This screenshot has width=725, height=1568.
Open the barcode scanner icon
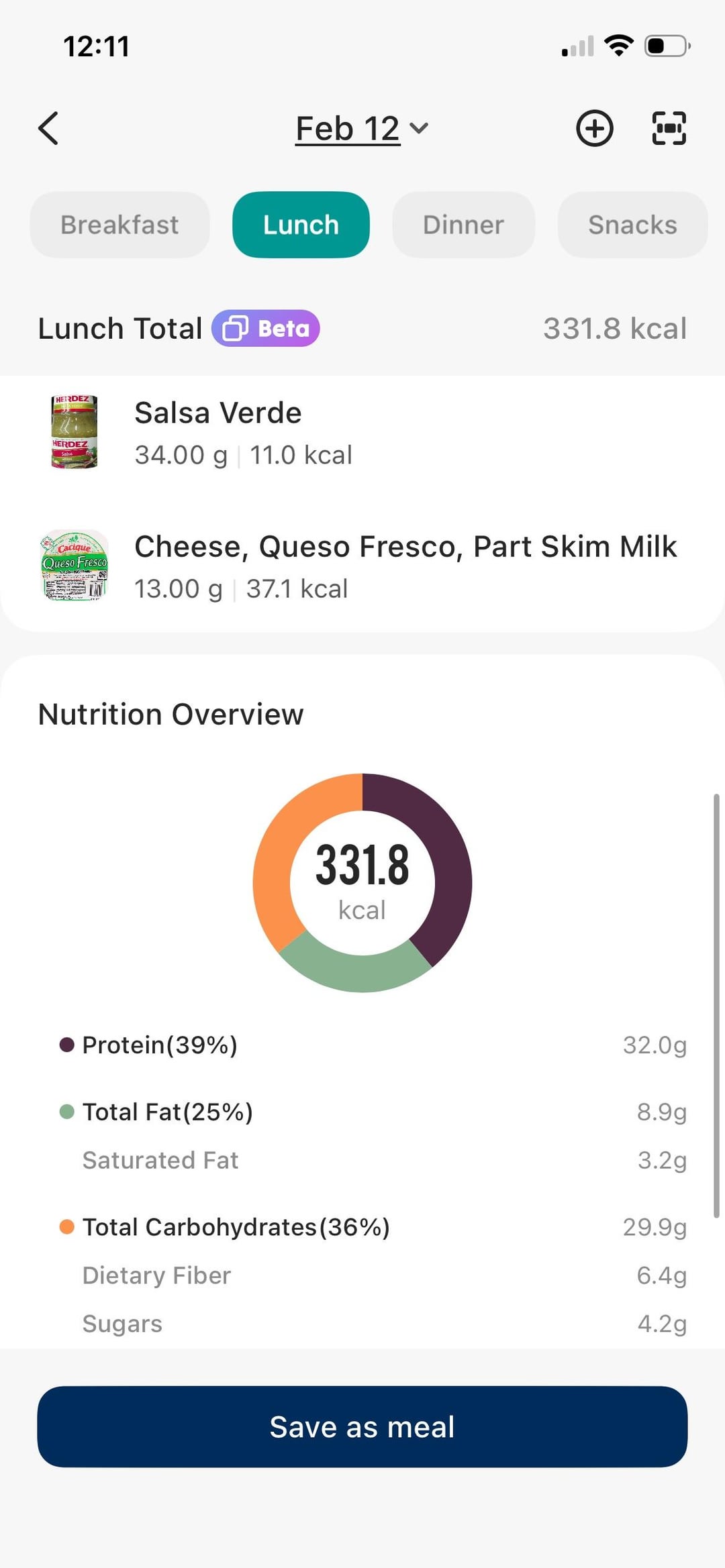point(669,128)
